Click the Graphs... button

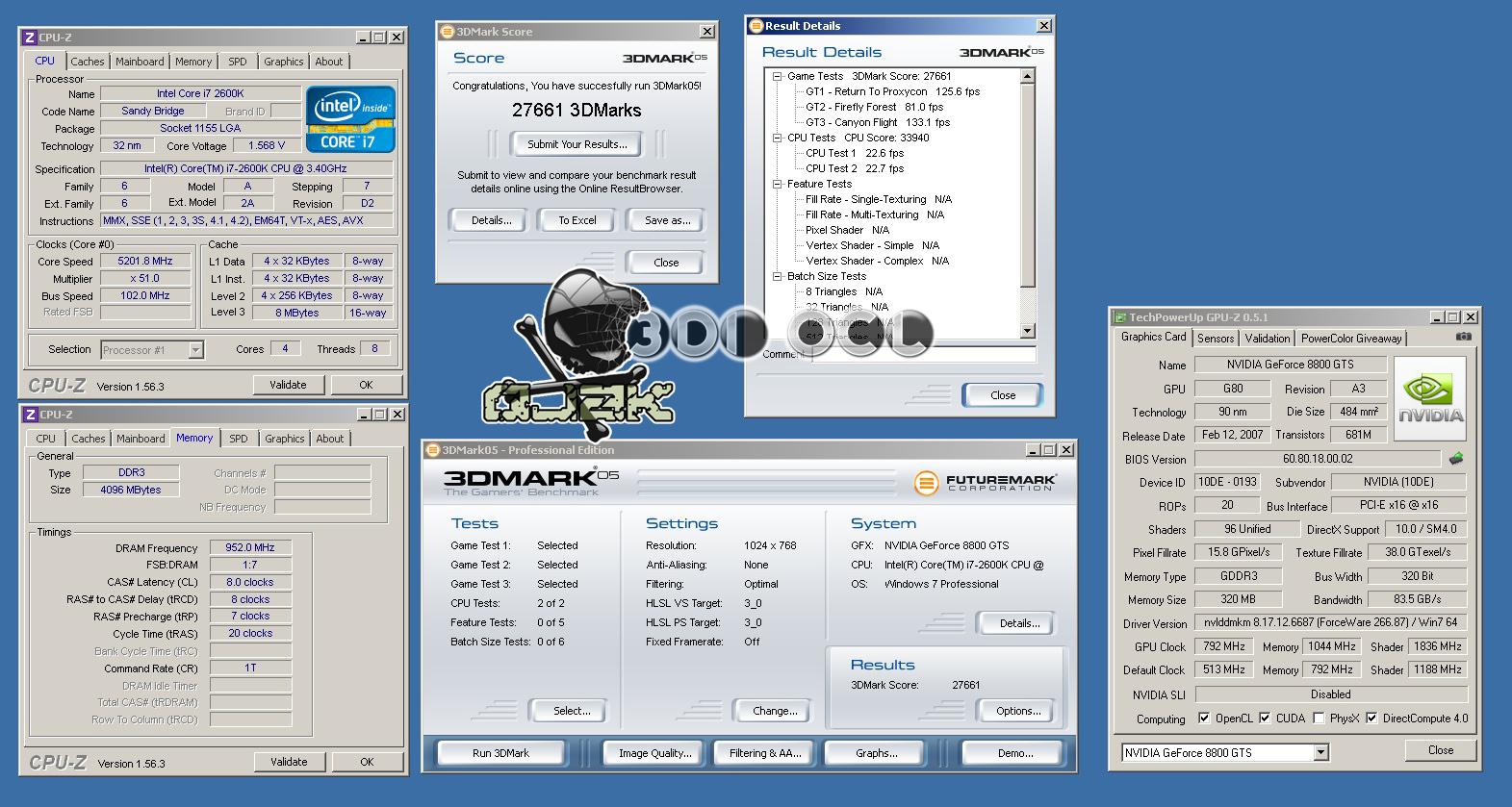pyautogui.click(x=877, y=753)
